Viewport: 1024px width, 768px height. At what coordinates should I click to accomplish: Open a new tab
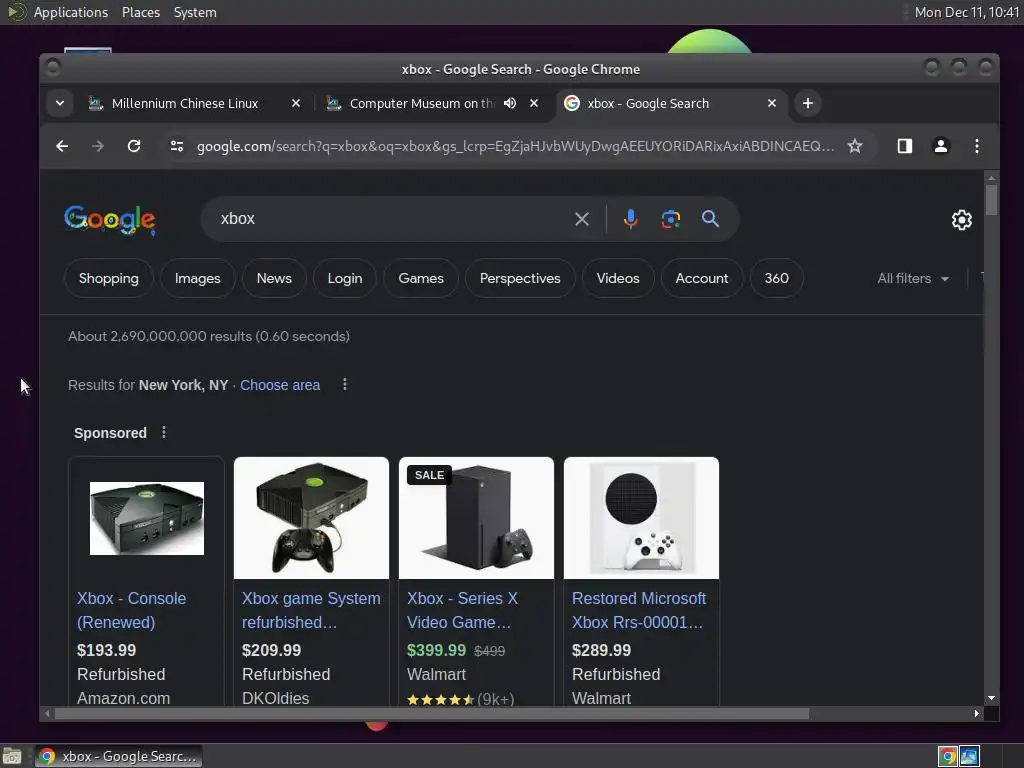coord(808,103)
